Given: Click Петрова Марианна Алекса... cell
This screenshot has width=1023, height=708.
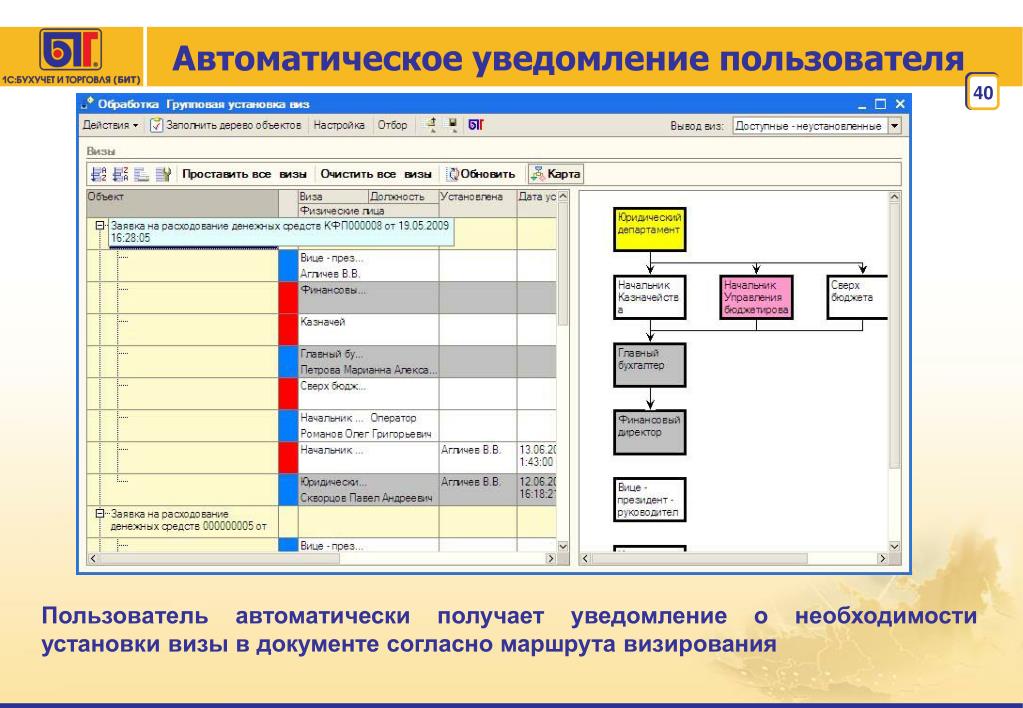Looking at the screenshot, I should coord(369,370).
